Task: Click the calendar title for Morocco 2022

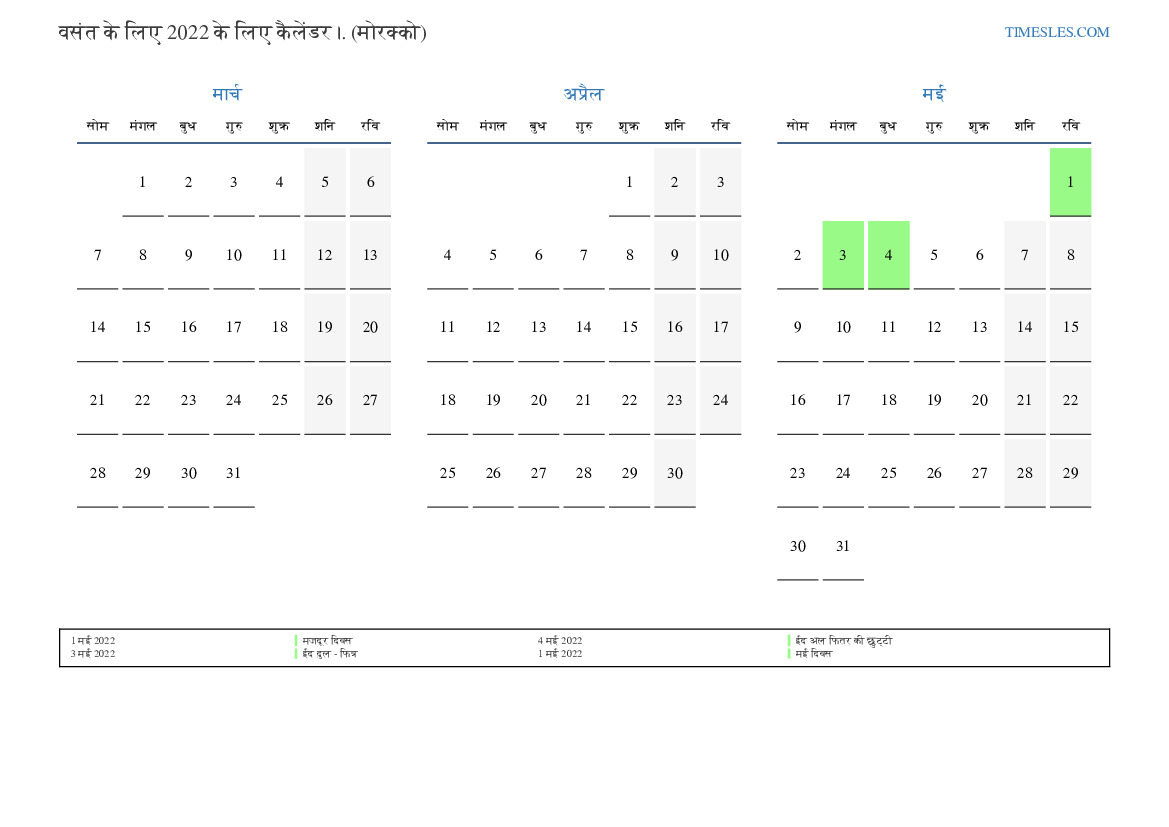Action: coord(242,33)
